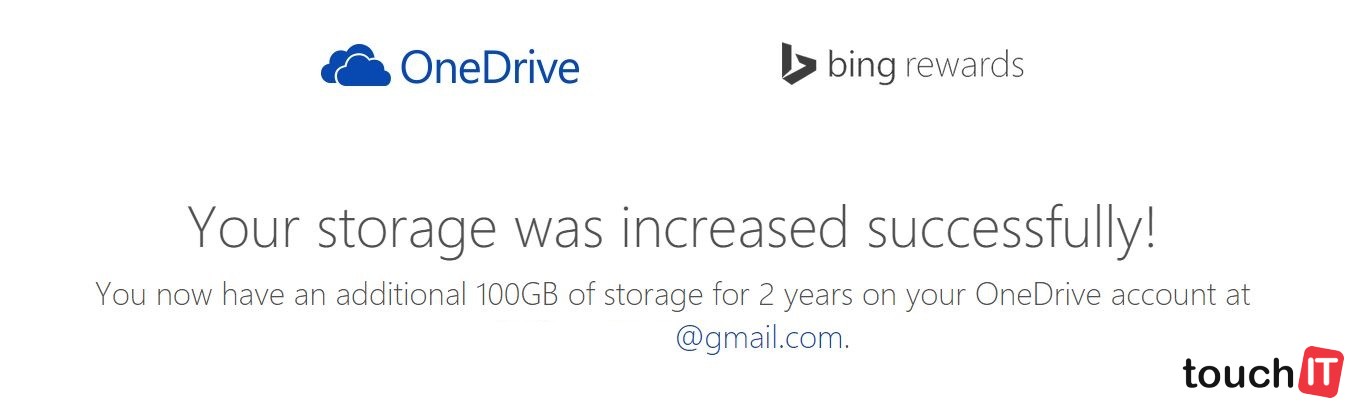Click the word 'Your' in the heading
Image resolution: width=1354 pixels, height=408 pixels.
pyautogui.click(x=245, y=227)
